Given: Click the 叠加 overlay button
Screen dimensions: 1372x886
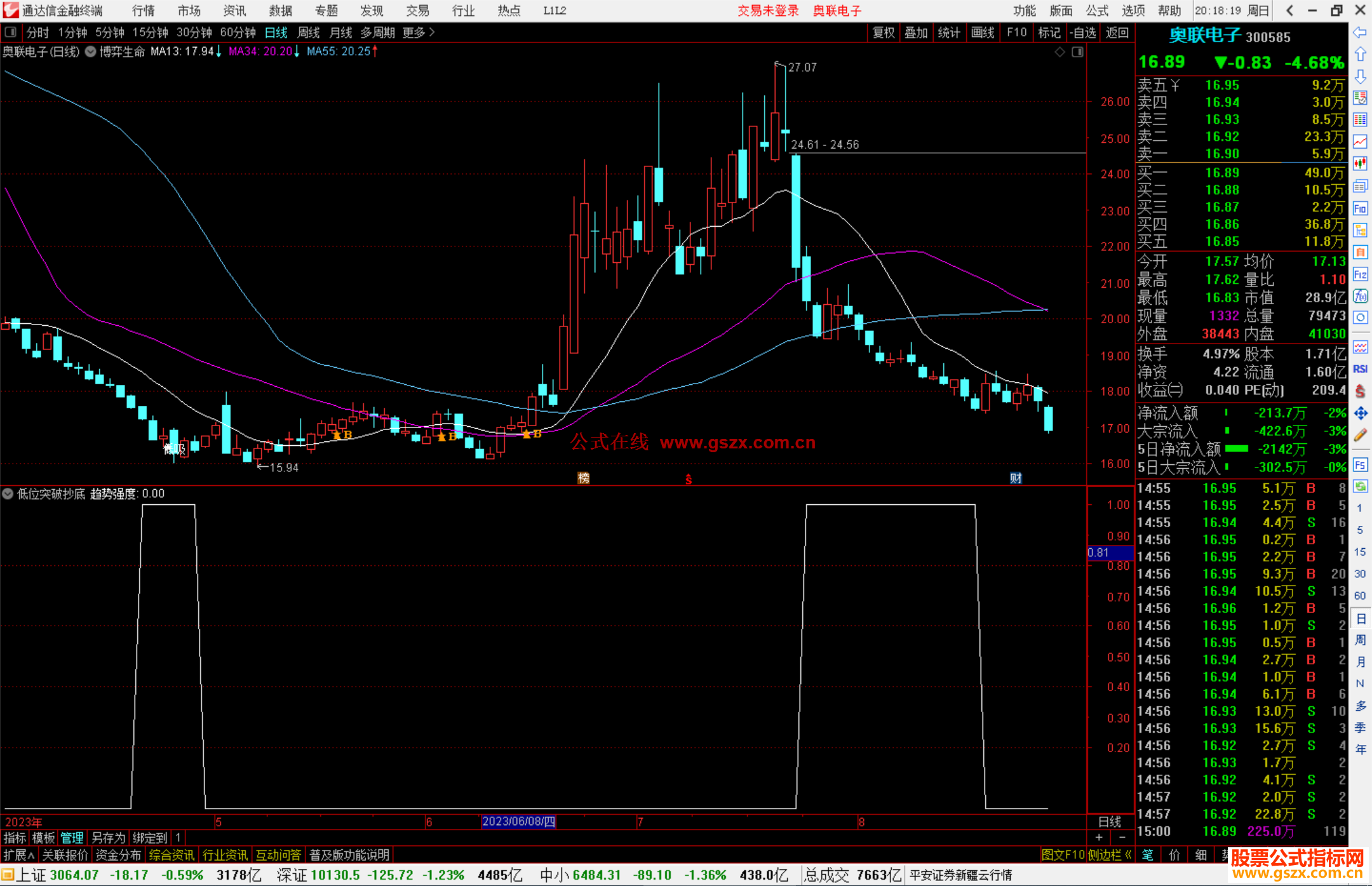Looking at the screenshot, I should pyautogui.click(x=916, y=32).
